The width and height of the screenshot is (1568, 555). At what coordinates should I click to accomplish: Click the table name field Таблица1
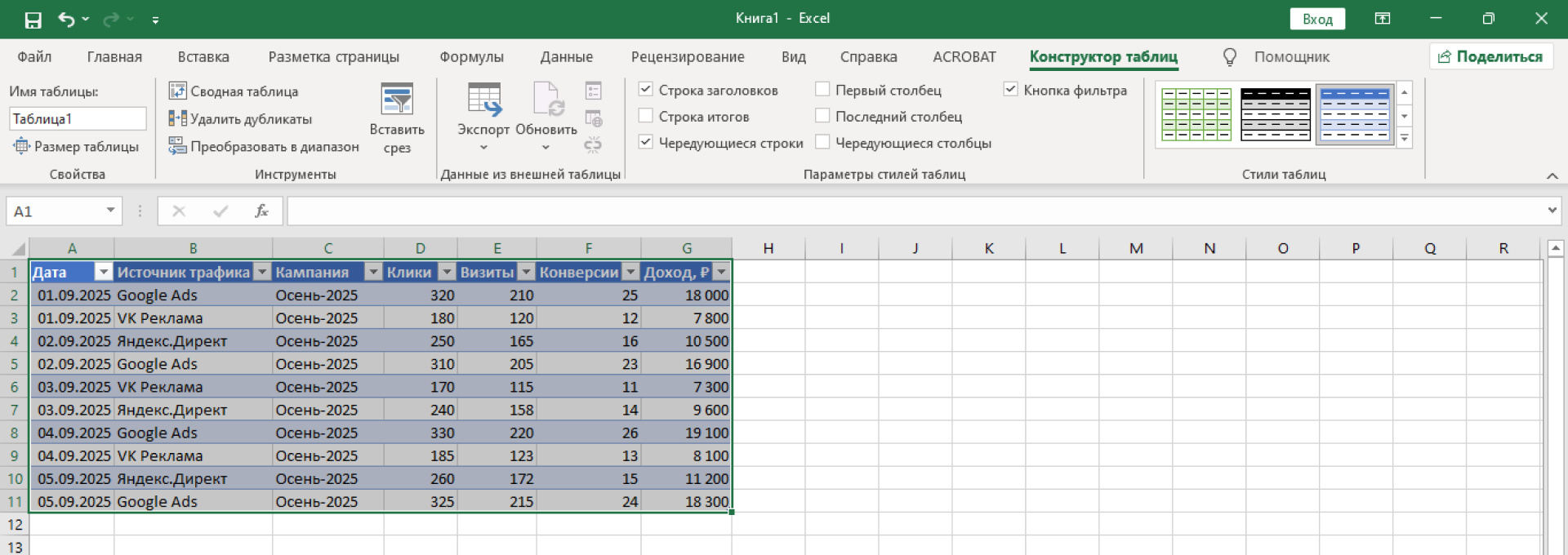coord(78,119)
